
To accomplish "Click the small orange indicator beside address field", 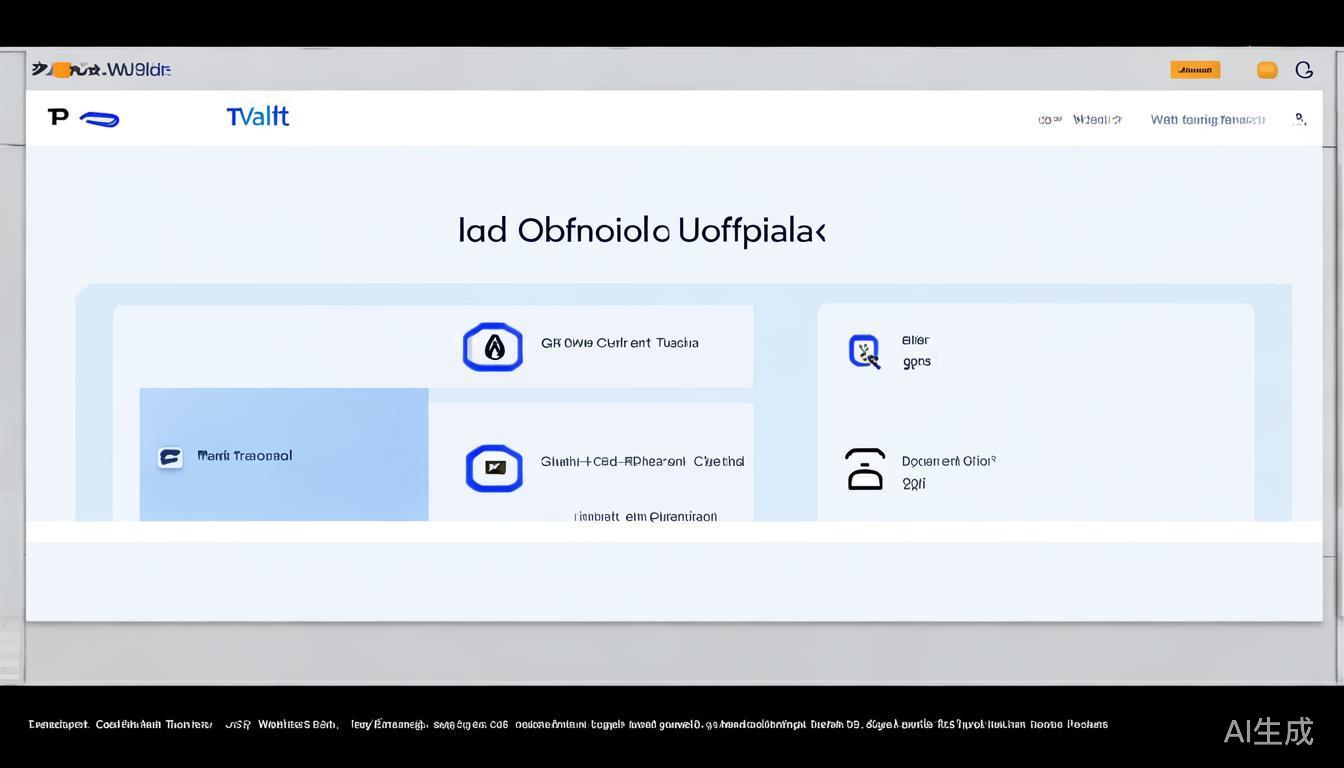I will coord(62,69).
